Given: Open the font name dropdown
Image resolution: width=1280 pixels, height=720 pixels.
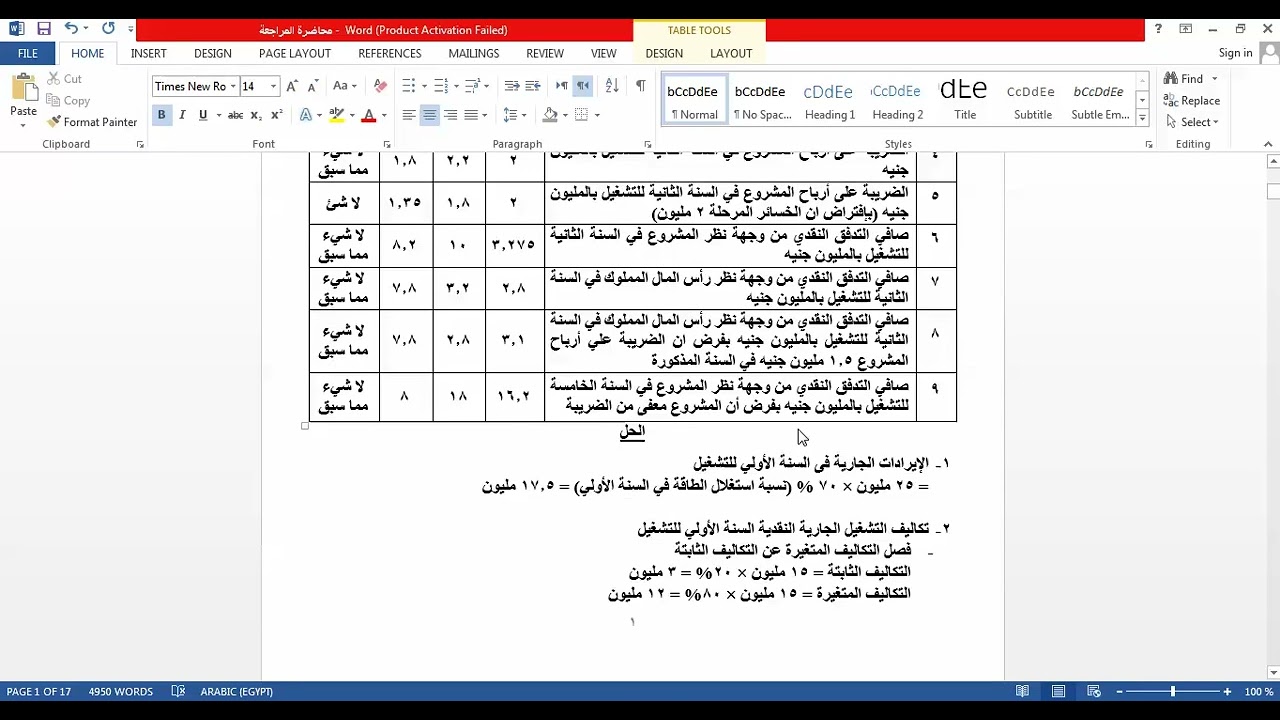Looking at the screenshot, I should (233, 86).
